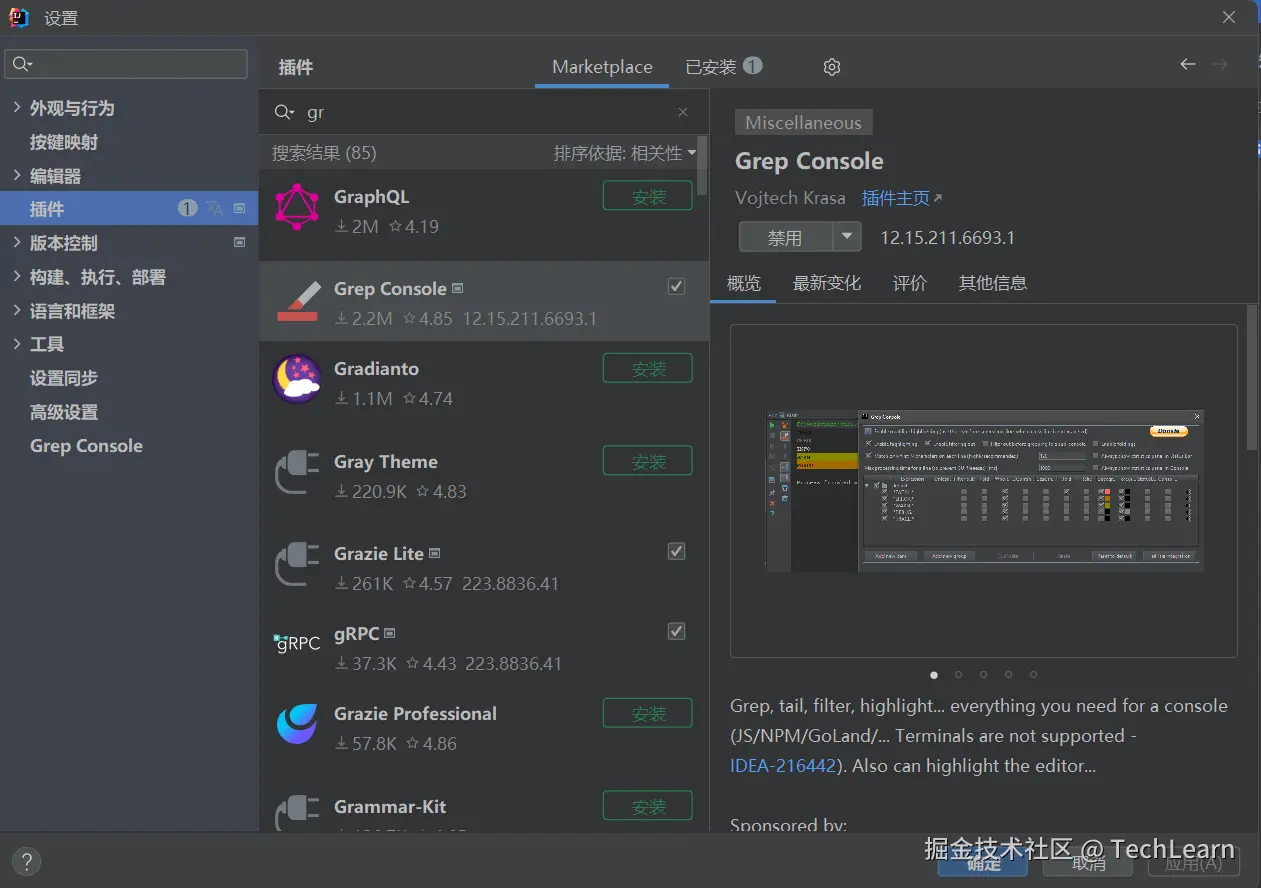
Task: Click the project-level icon beside 版本控制
Action: coord(240,242)
